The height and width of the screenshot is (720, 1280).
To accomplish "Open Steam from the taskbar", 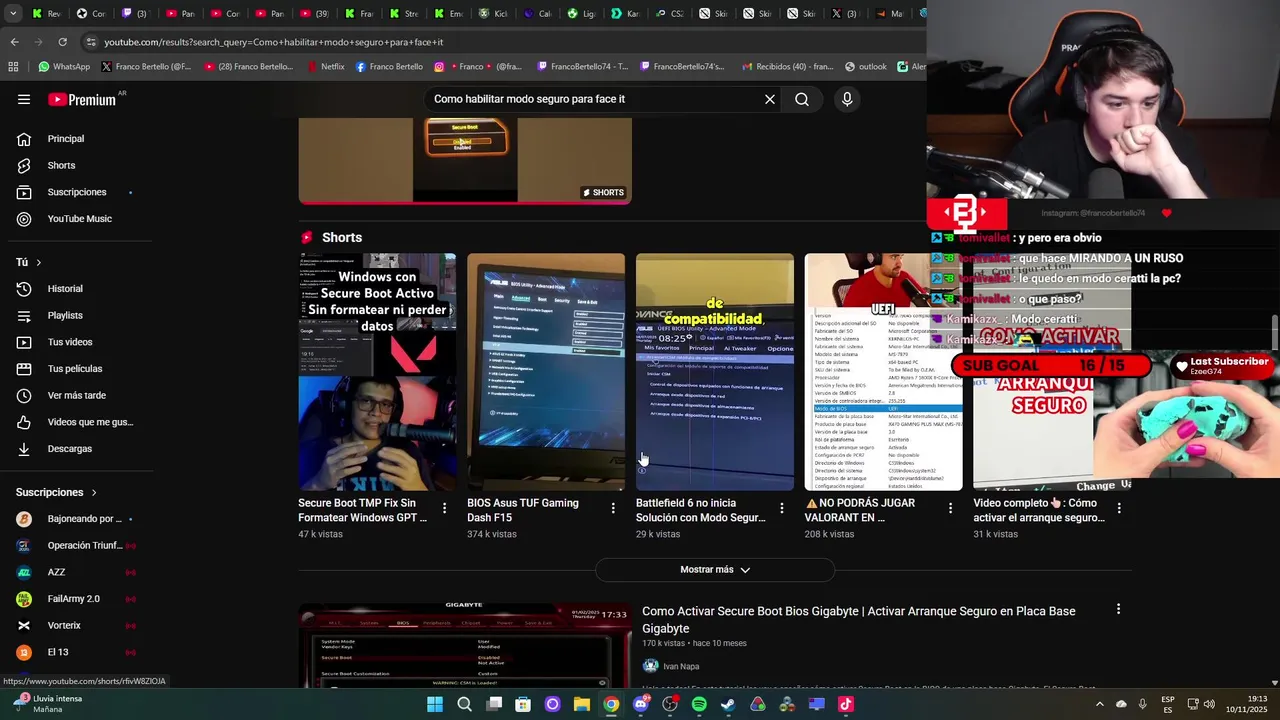I will point(728,704).
